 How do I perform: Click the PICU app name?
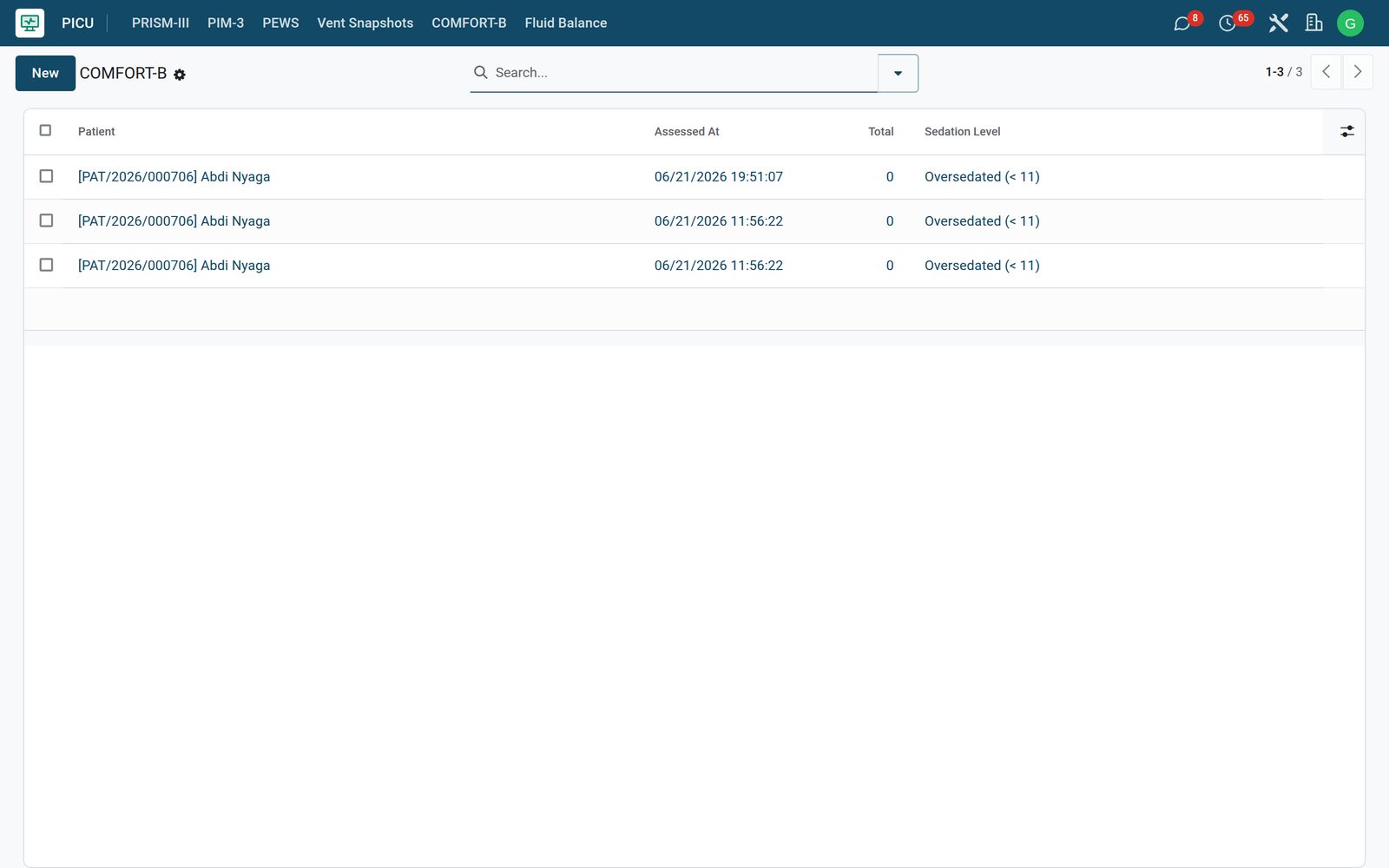77,23
